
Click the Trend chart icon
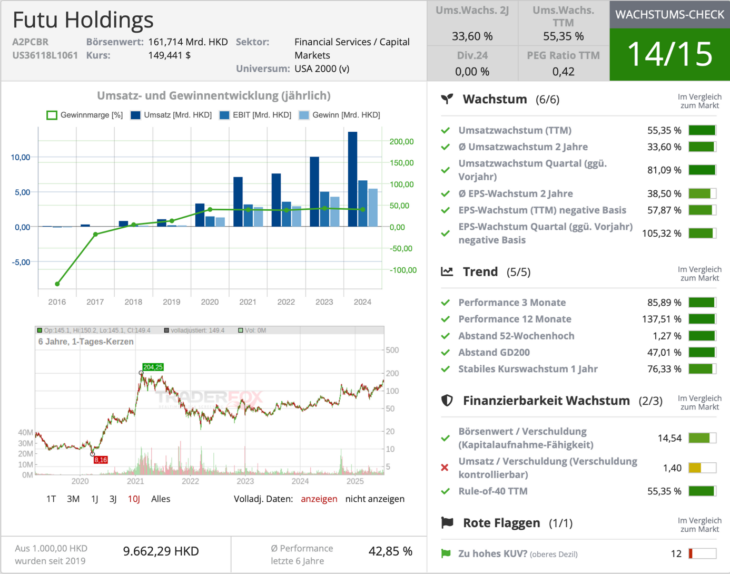click(x=447, y=271)
